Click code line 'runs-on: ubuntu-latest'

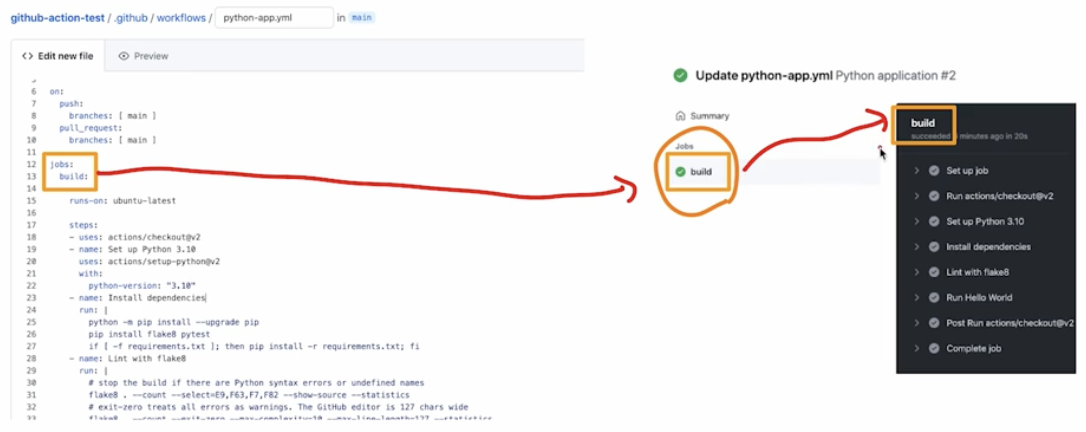[122, 201]
